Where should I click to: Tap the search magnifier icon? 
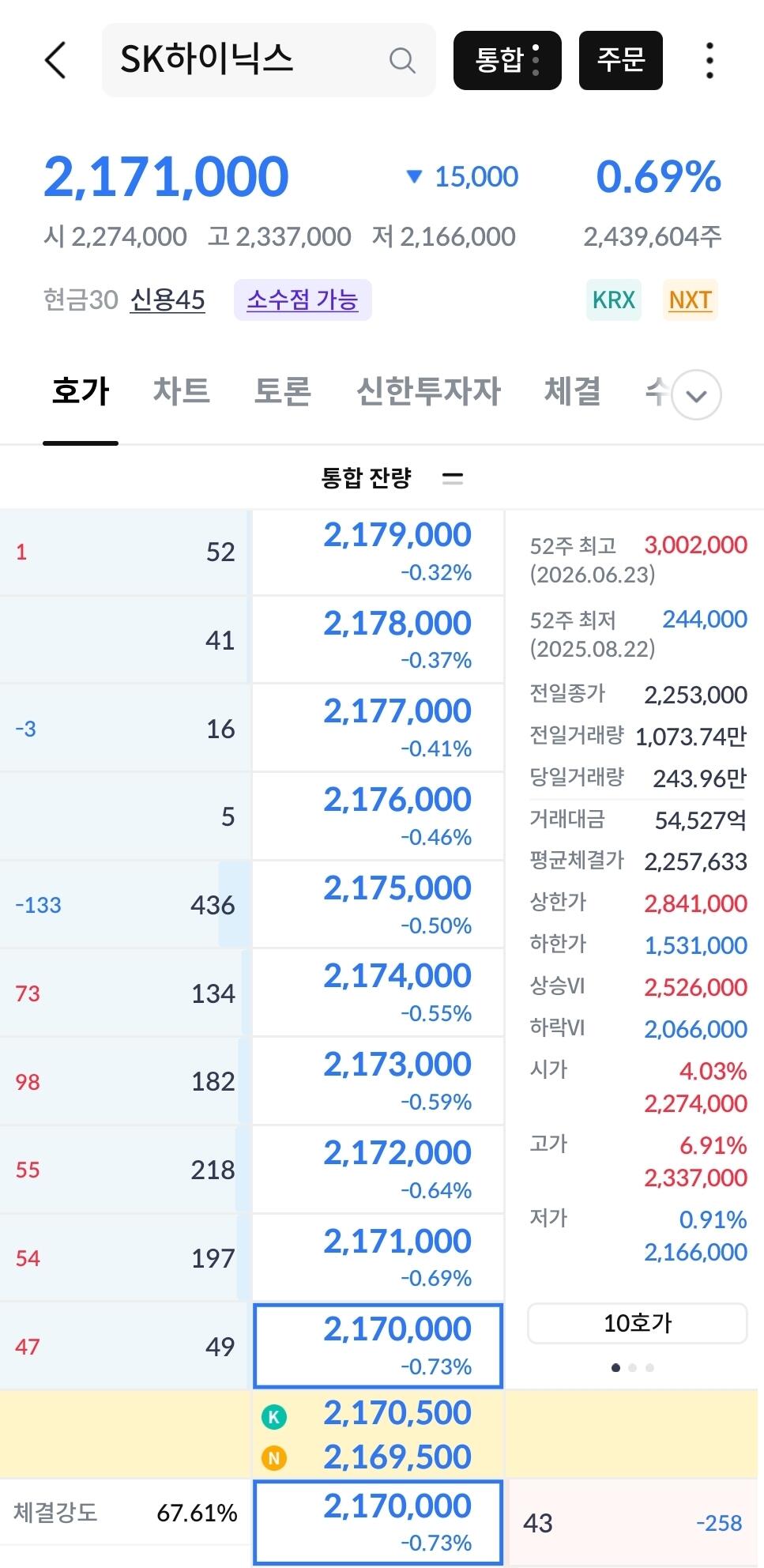click(402, 60)
